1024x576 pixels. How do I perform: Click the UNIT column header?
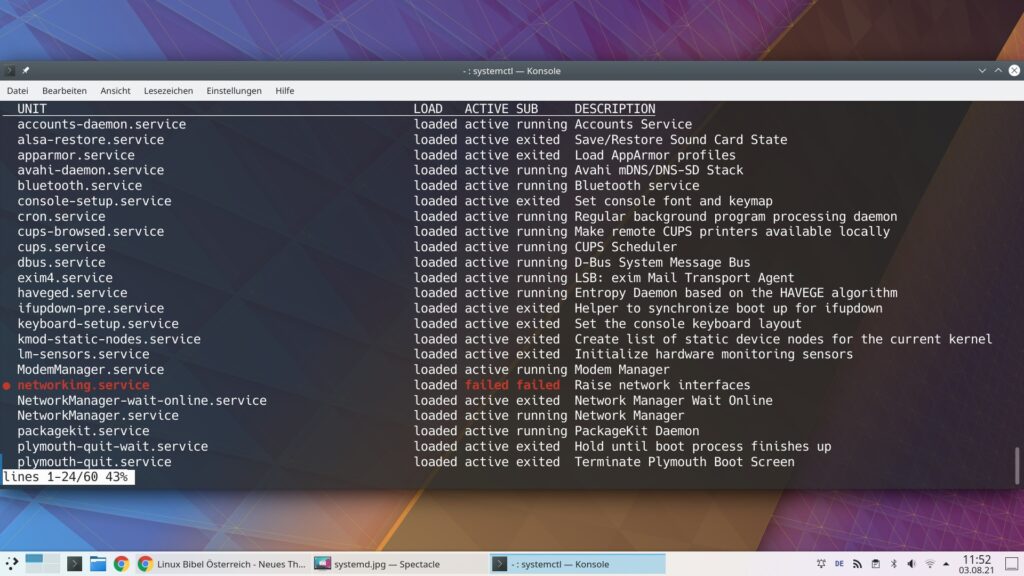[x=32, y=109]
